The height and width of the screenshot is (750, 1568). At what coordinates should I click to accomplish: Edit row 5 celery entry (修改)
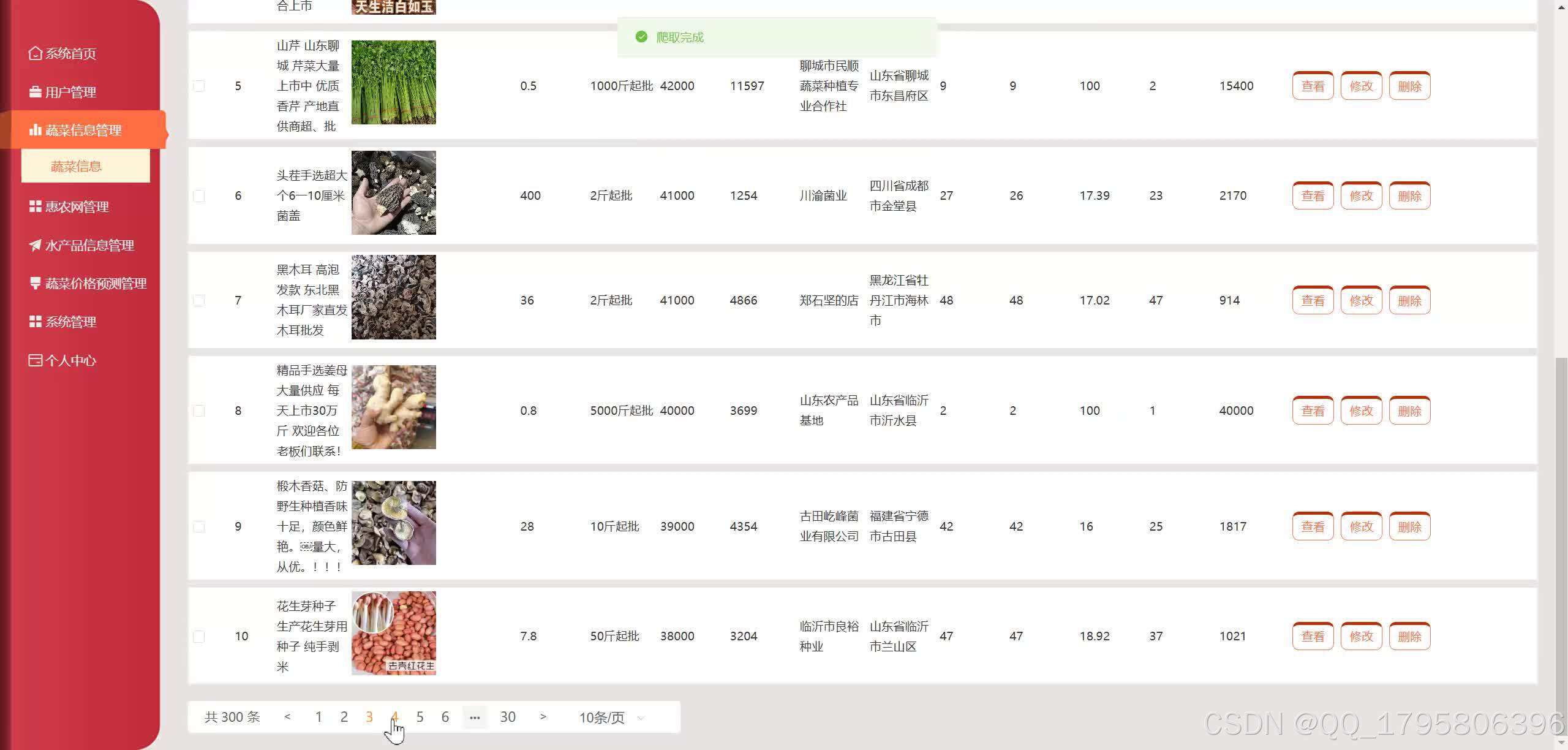click(x=1361, y=86)
